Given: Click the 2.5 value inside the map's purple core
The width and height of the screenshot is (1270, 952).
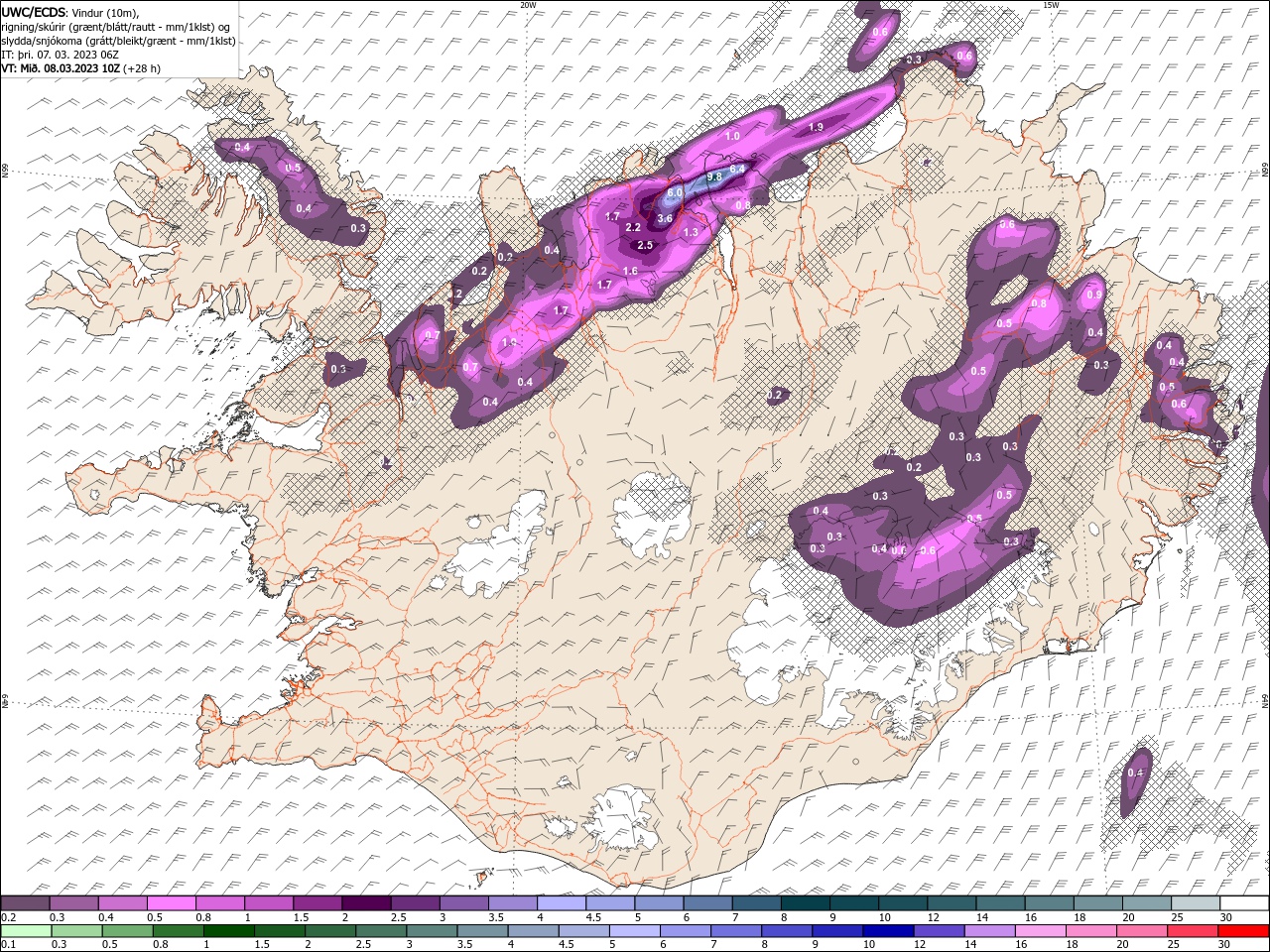Looking at the screenshot, I should [645, 245].
